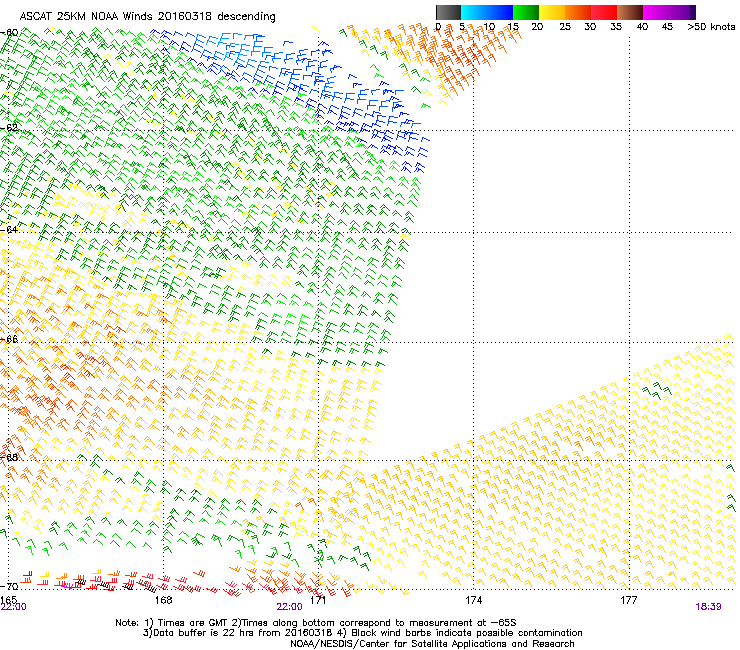Click the yellow 20–25 knots legend segment

click(x=552, y=12)
